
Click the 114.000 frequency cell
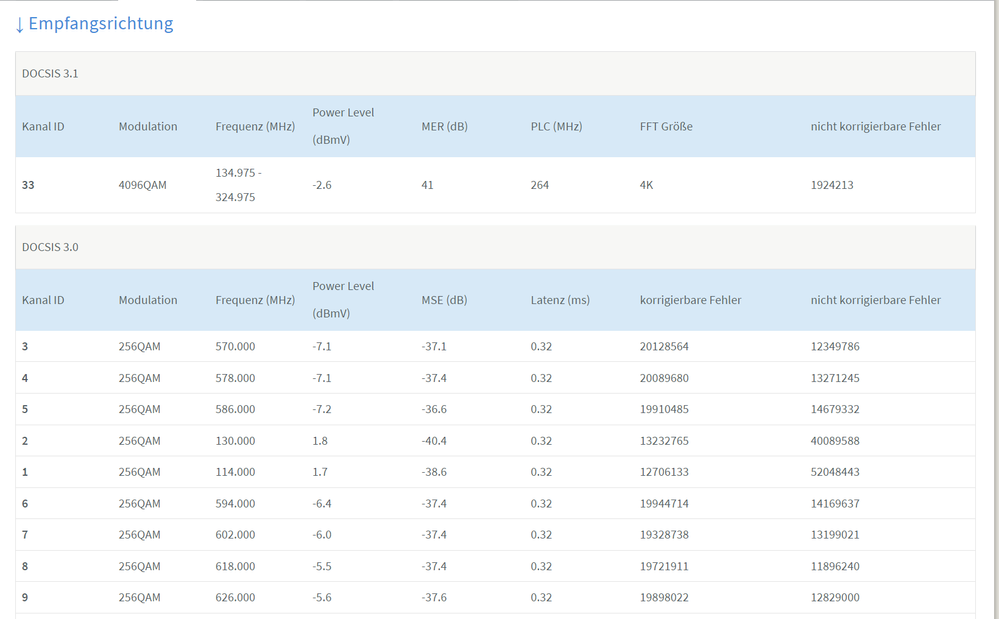tap(235, 472)
